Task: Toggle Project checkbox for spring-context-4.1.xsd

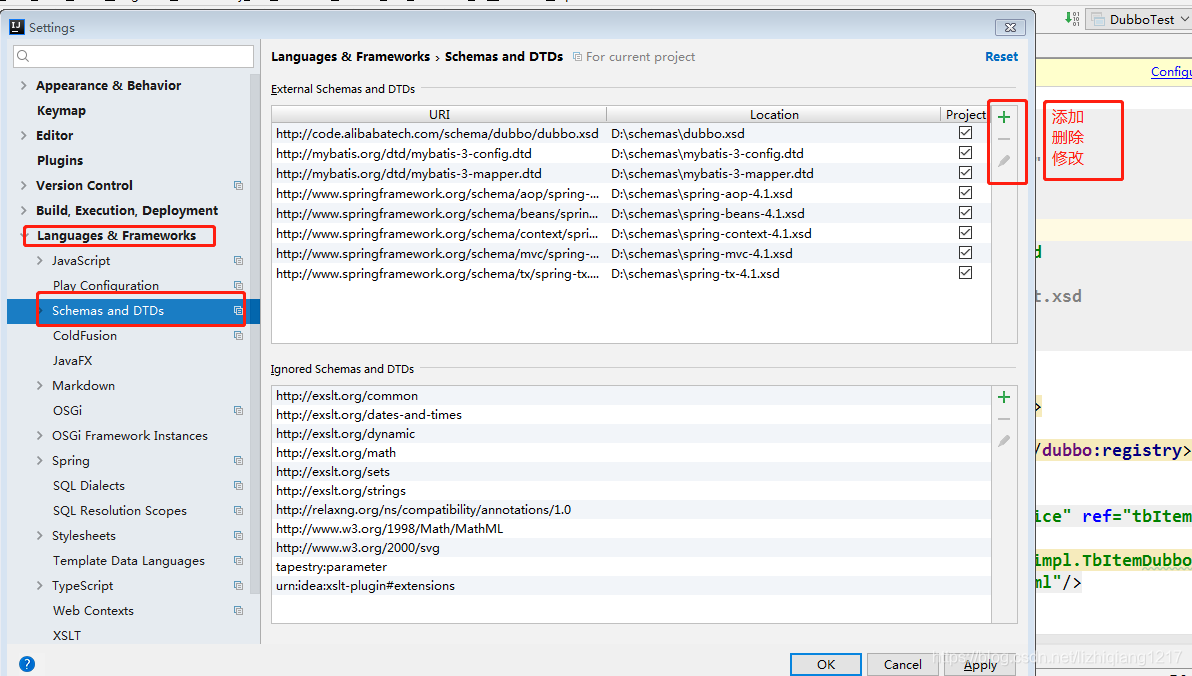Action: tap(965, 233)
